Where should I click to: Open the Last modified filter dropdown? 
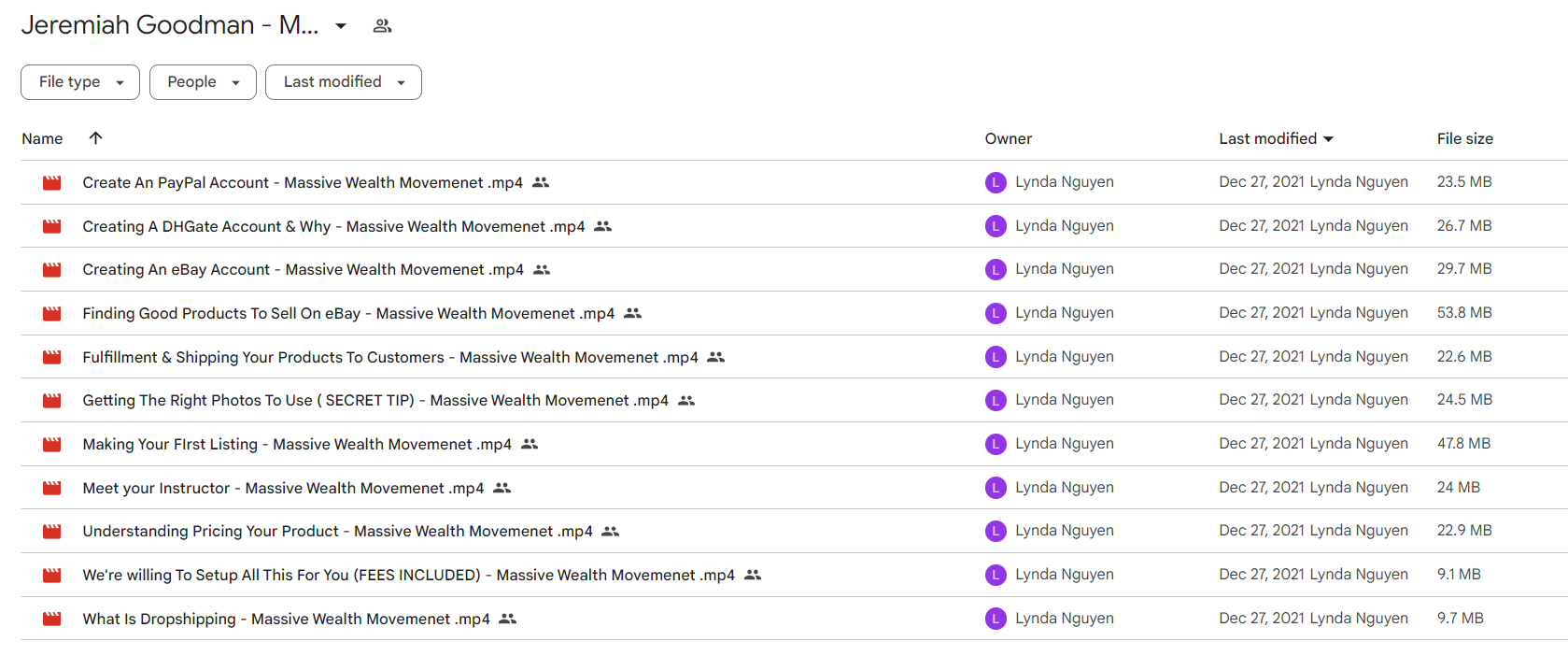tap(344, 82)
